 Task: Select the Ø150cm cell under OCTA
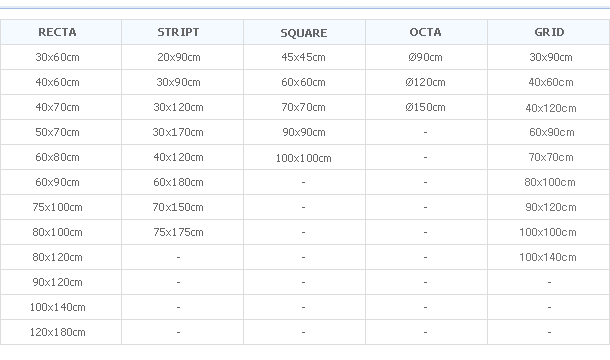pos(426,107)
